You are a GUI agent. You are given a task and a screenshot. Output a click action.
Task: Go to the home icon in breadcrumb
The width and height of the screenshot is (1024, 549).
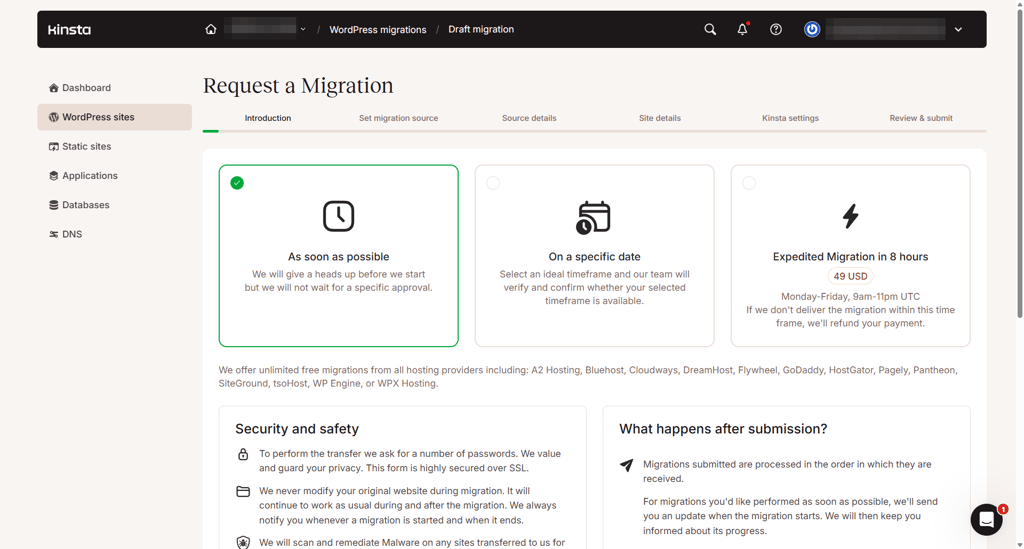tap(210, 29)
